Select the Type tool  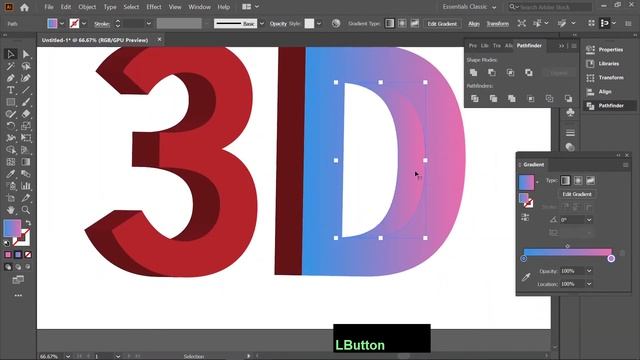[x=11, y=90]
